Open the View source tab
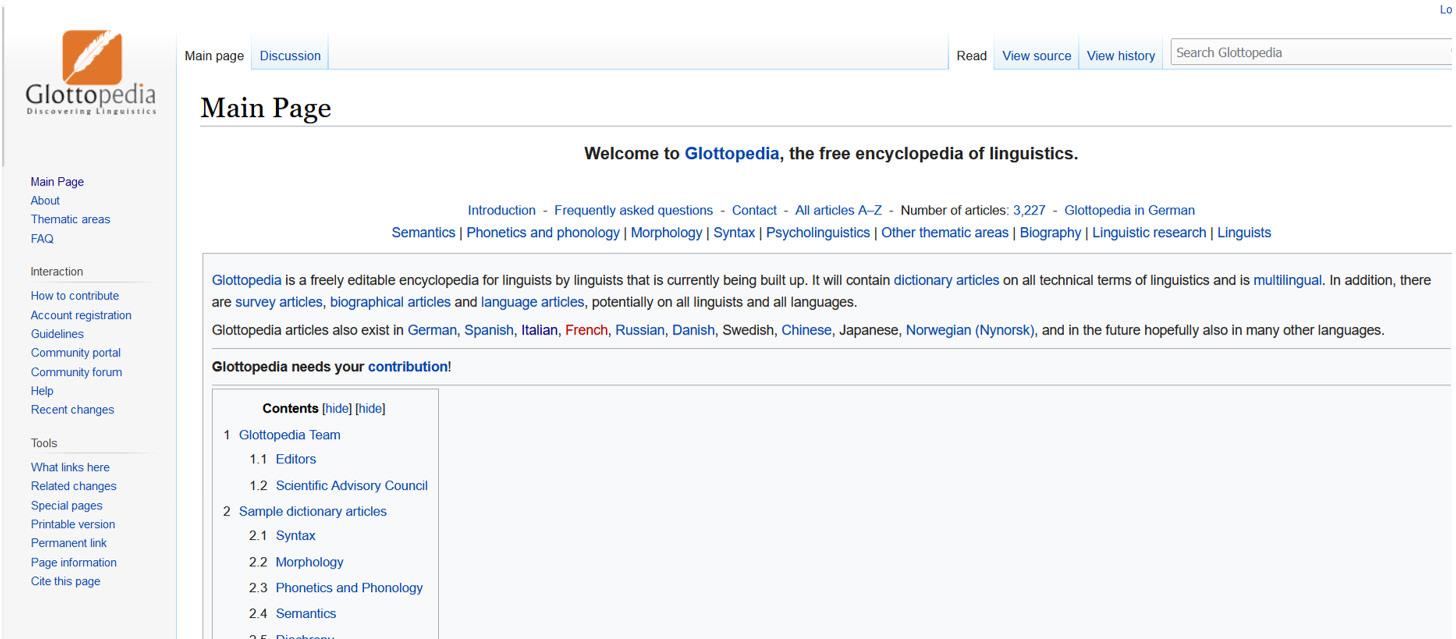1456x639 pixels. (1036, 56)
